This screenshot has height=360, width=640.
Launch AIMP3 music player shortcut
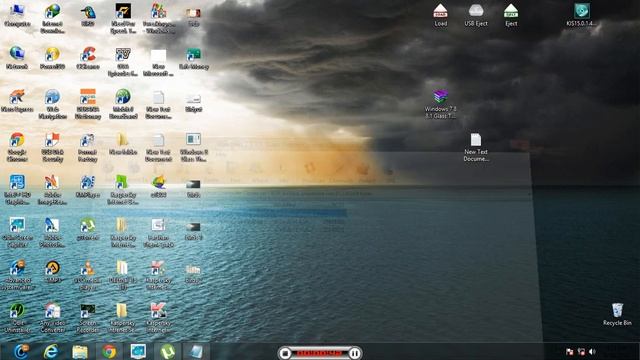point(52,271)
